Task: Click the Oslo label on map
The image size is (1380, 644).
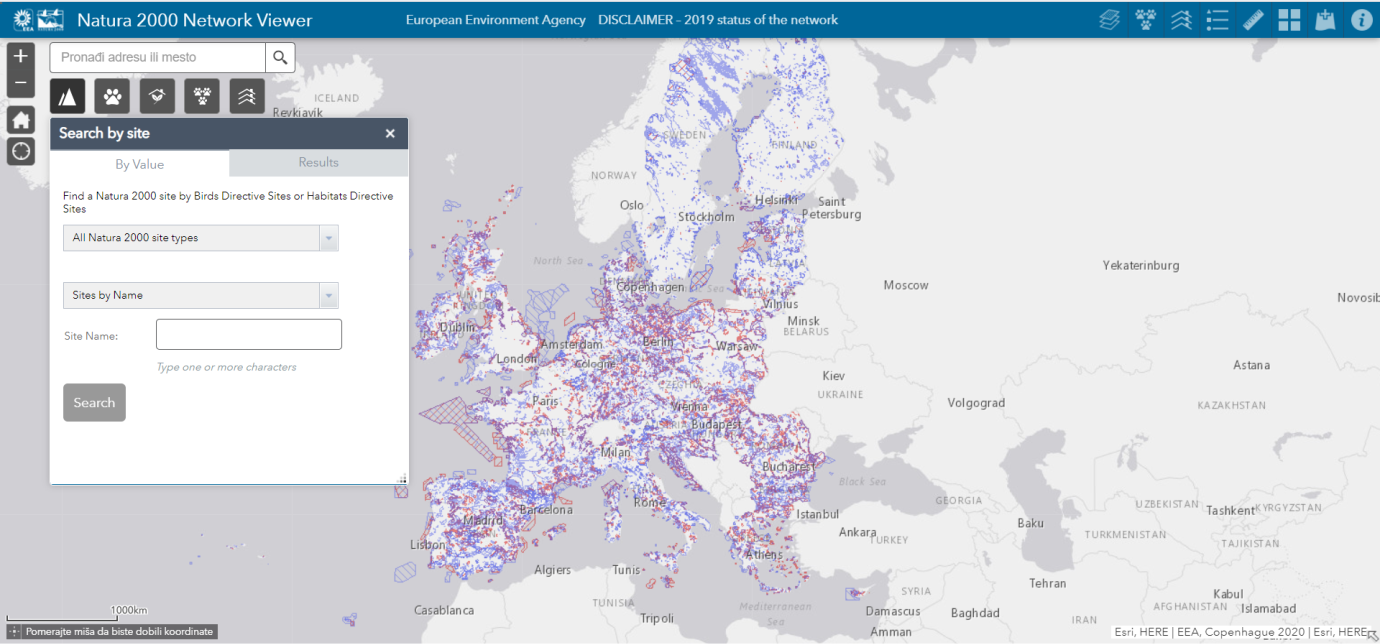Action: [632, 205]
